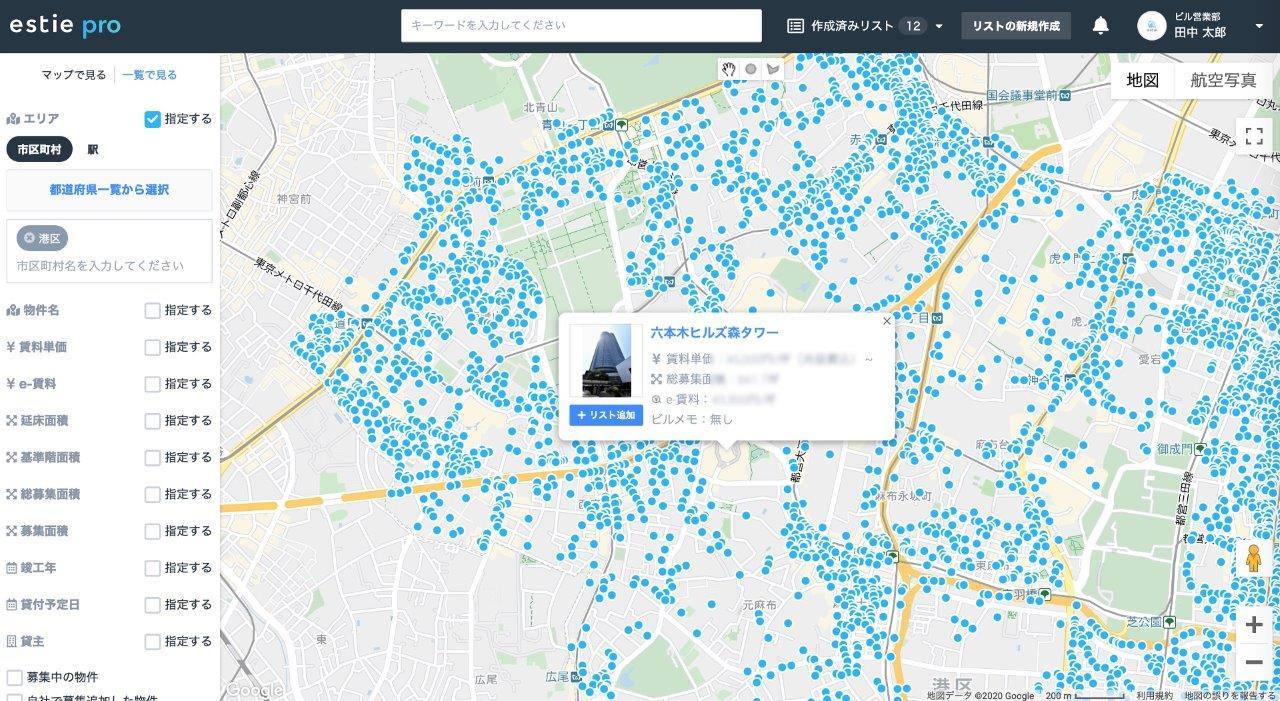Image resolution: width=1280 pixels, height=701 pixels.
Task: Open the notifications bell
Action: pyautogui.click(x=1101, y=26)
